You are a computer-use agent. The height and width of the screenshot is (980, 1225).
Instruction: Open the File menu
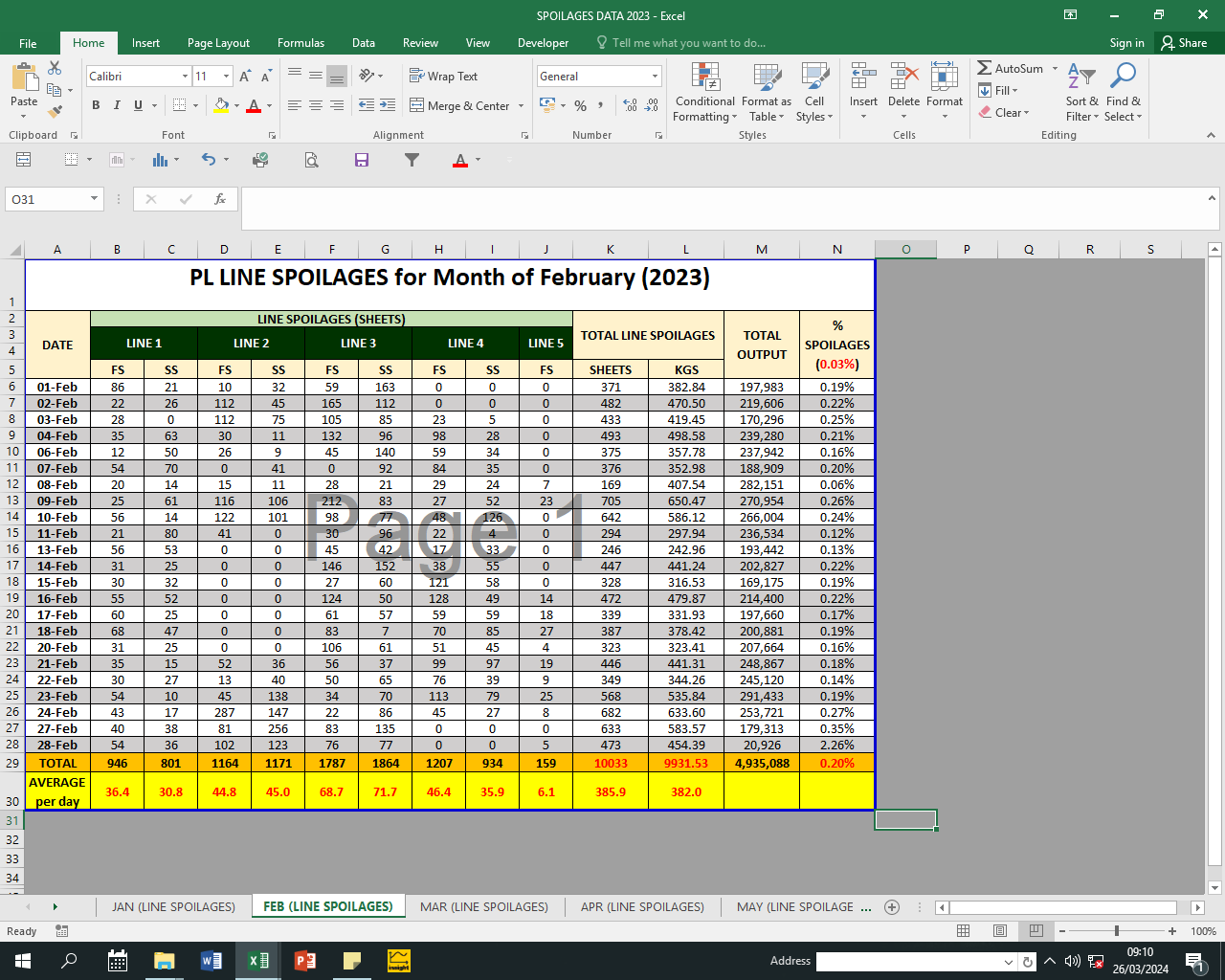click(x=28, y=43)
